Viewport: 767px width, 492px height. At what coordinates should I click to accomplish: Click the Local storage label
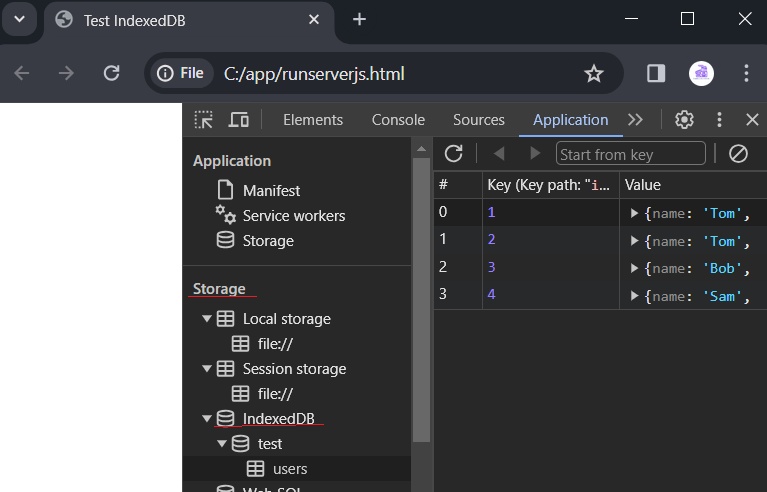point(287,319)
